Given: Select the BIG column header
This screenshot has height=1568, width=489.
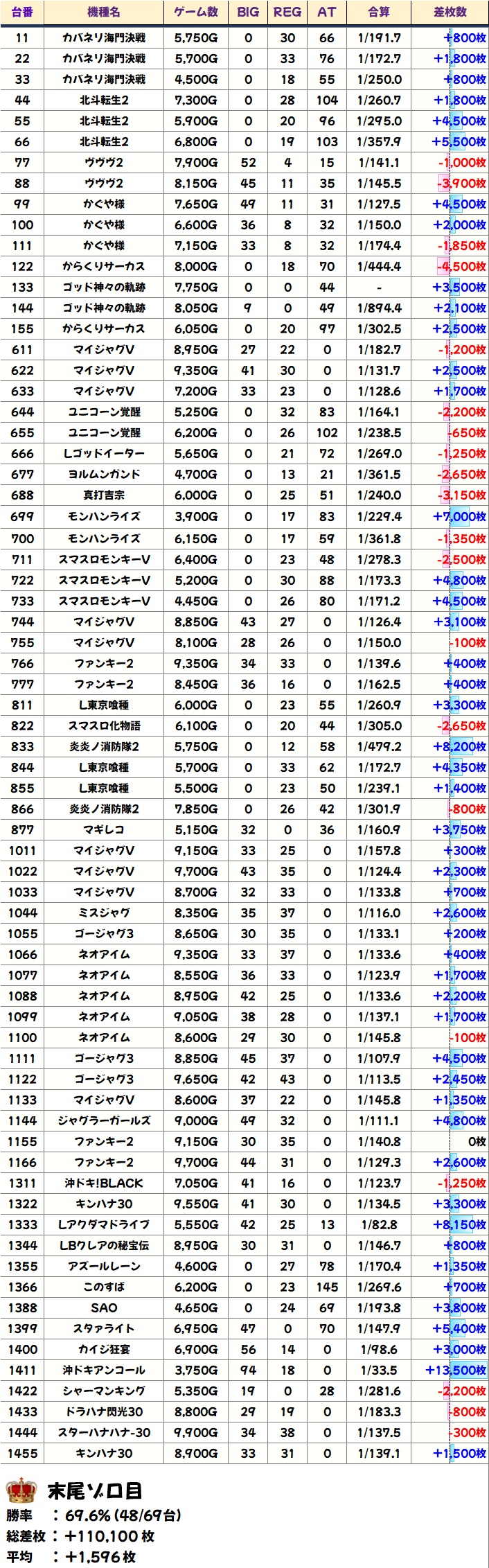Looking at the screenshot, I should tap(248, 12).
